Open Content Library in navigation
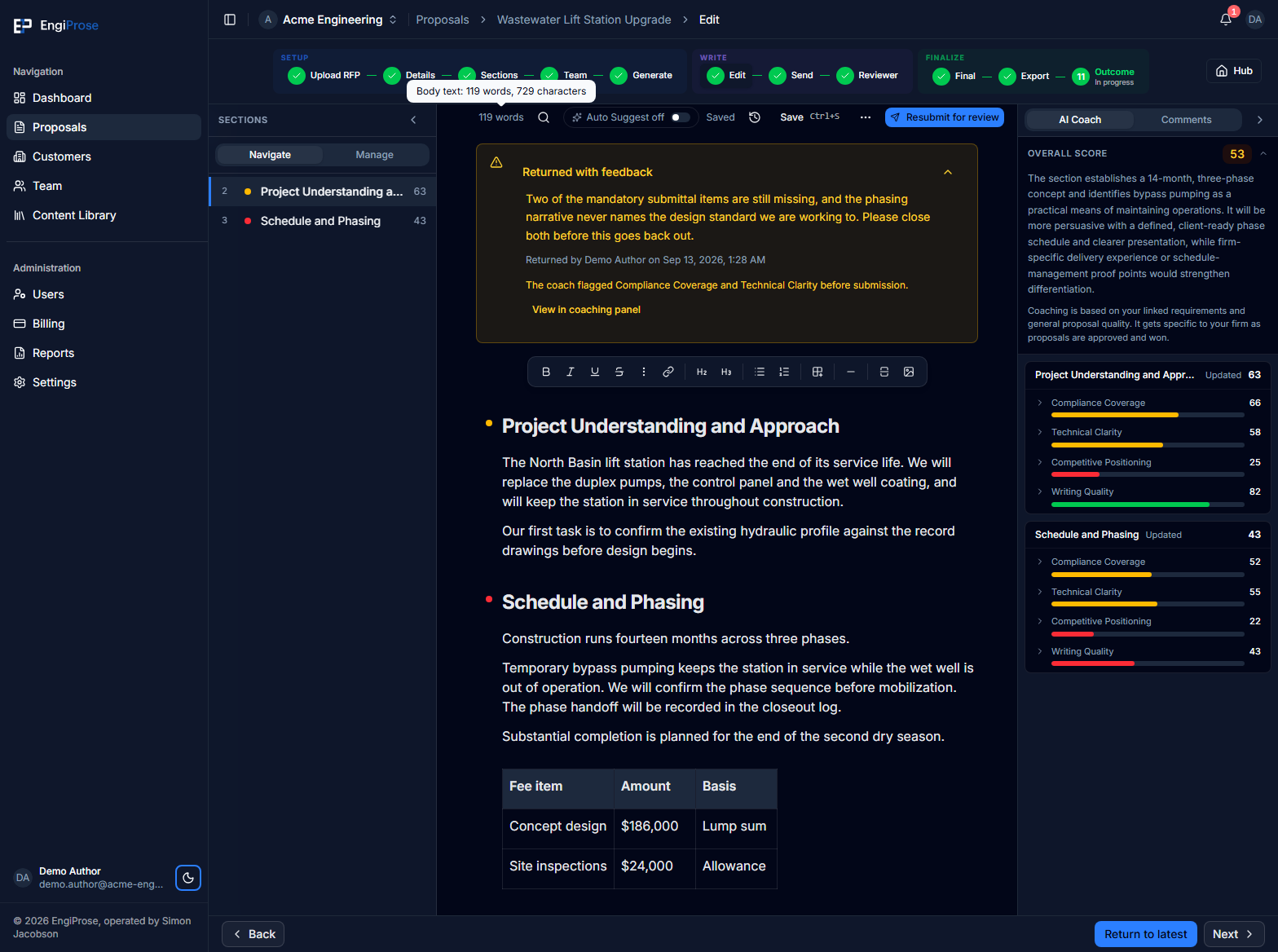The width and height of the screenshot is (1278, 952). tap(104, 215)
